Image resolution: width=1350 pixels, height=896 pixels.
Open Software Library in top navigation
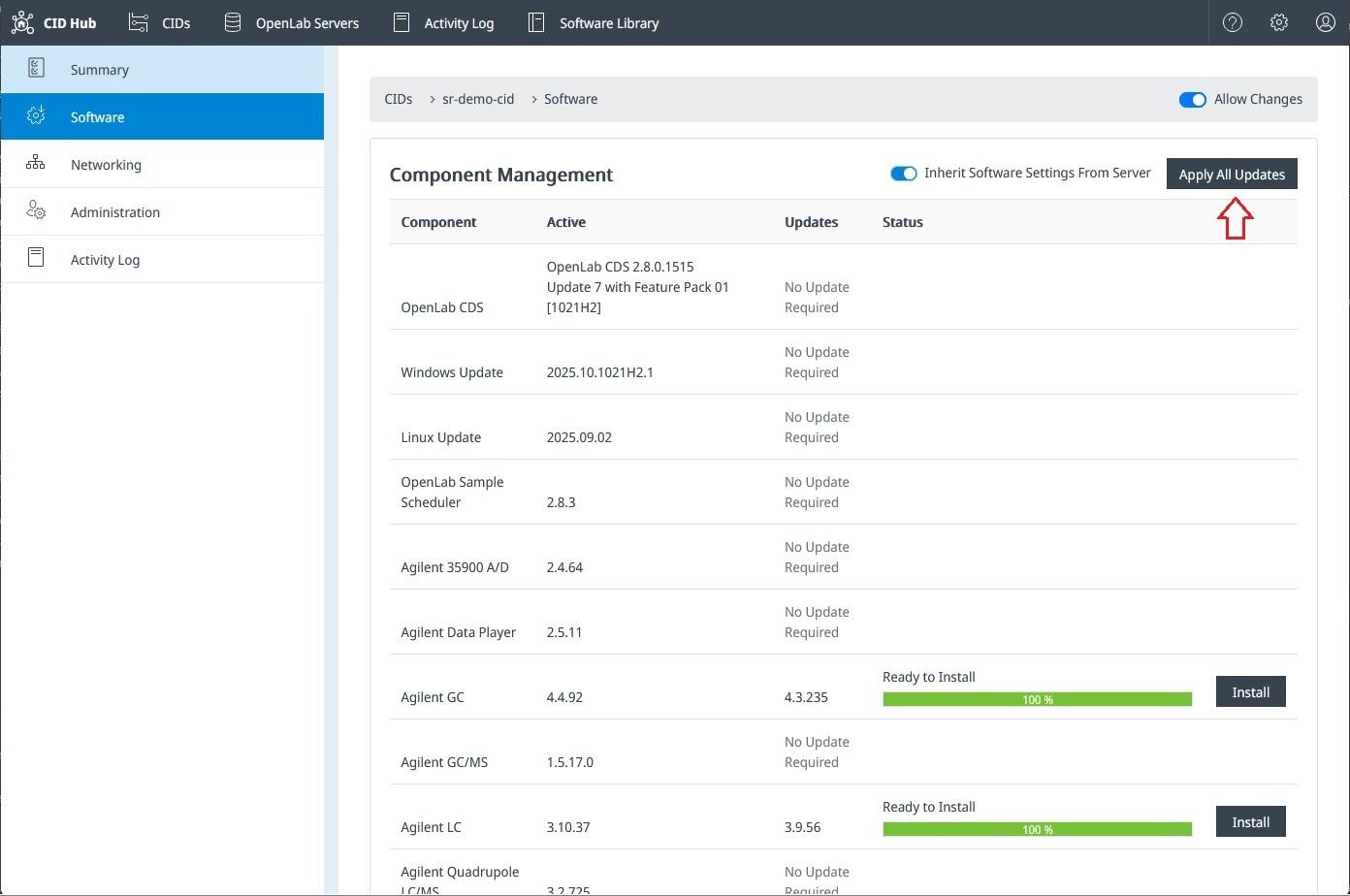tap(609, 23)
